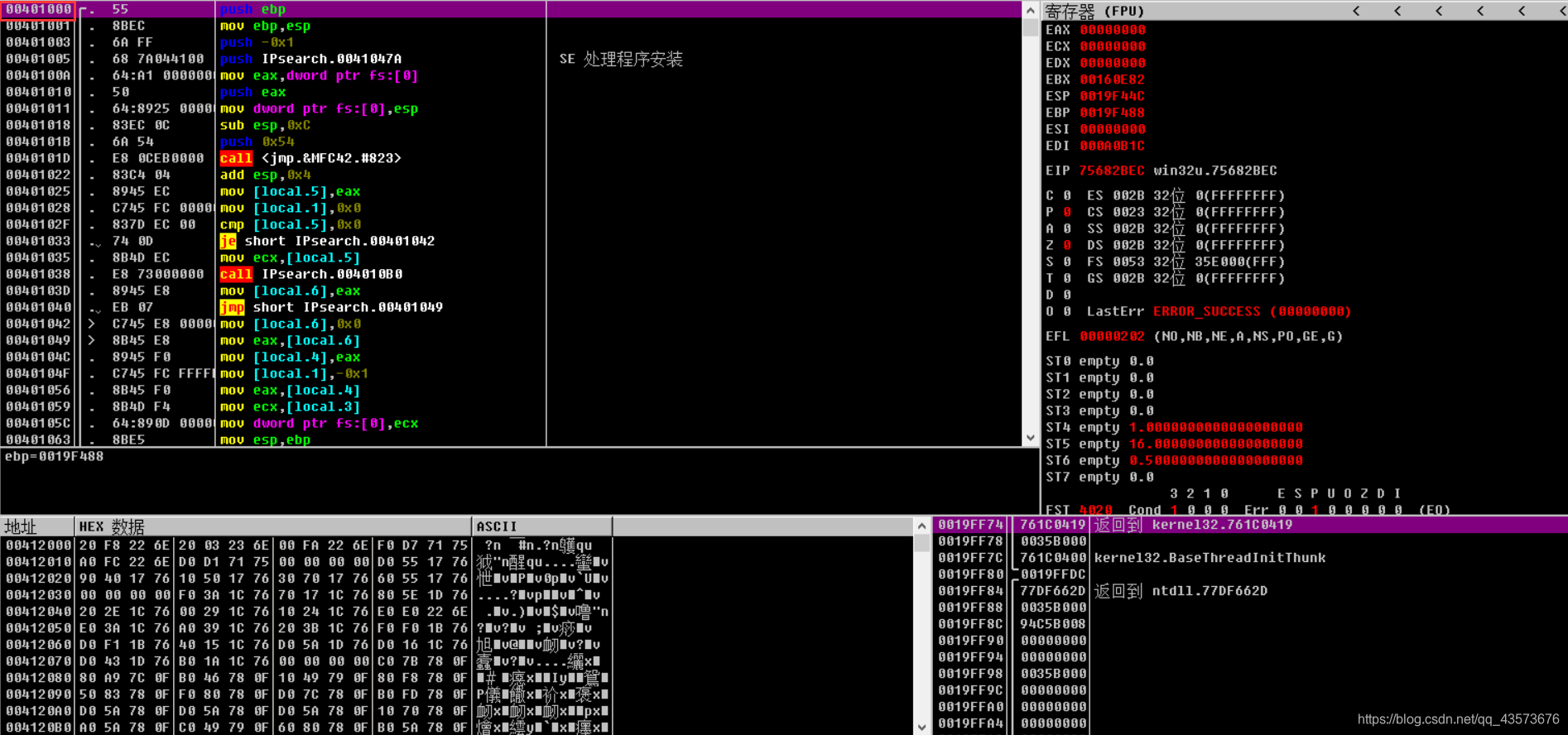Select ST4 value 1.0000000000000000000
This screenshot has height=735, width=1568.
click(1216, 427)
